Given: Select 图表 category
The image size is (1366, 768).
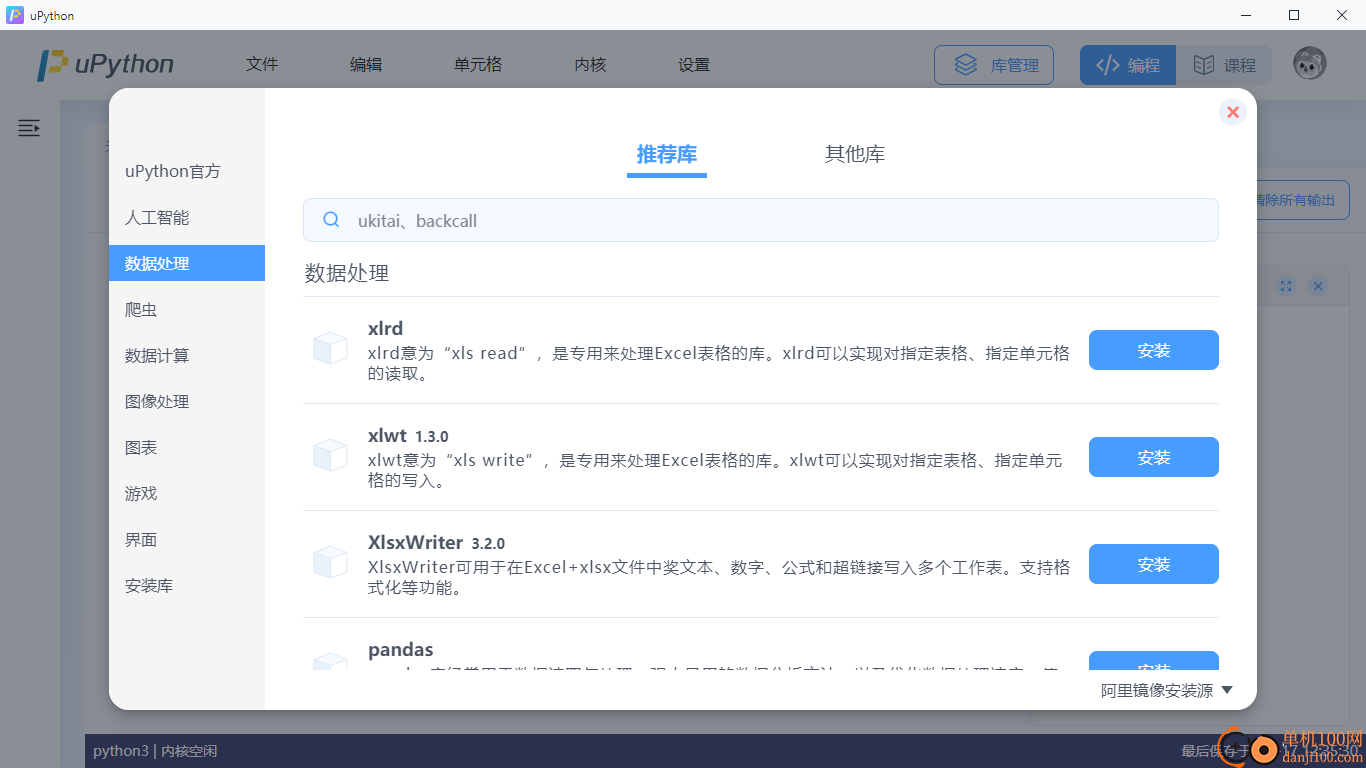Looking at the screenshot, I should tap(187, 447).
